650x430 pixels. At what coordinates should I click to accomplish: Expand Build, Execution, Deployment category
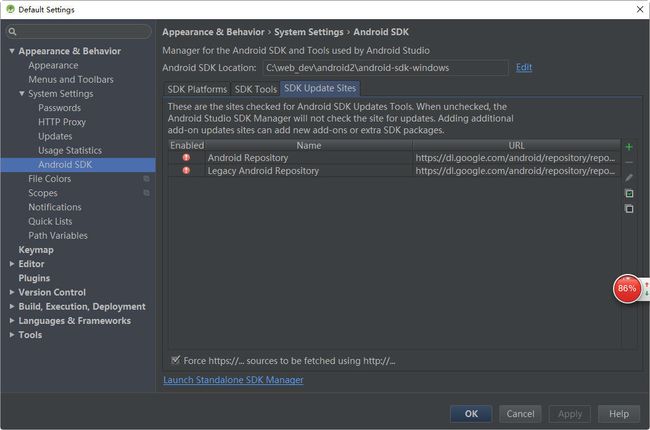[12, 306]
